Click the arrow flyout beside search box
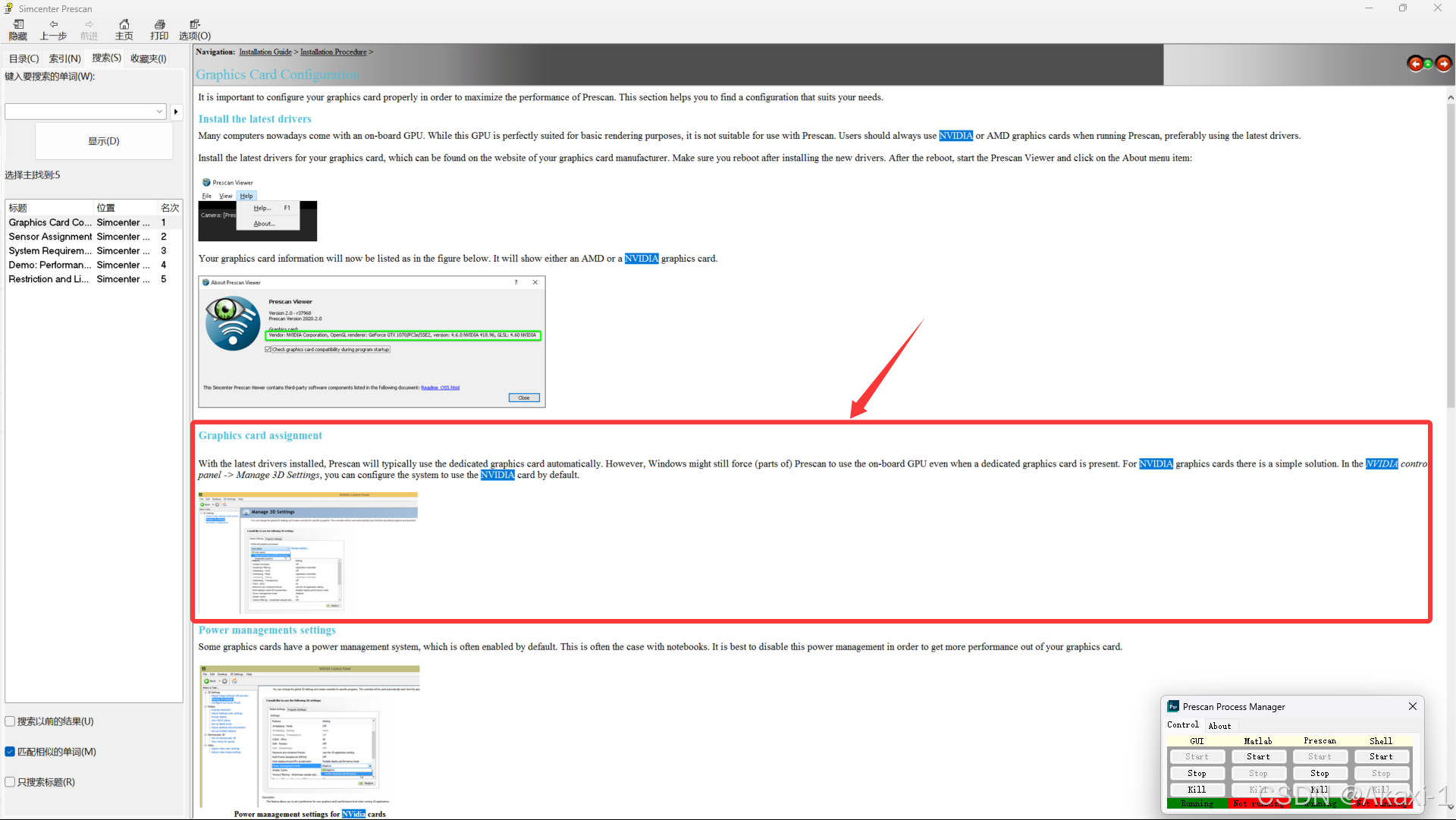 pos(176,112)
